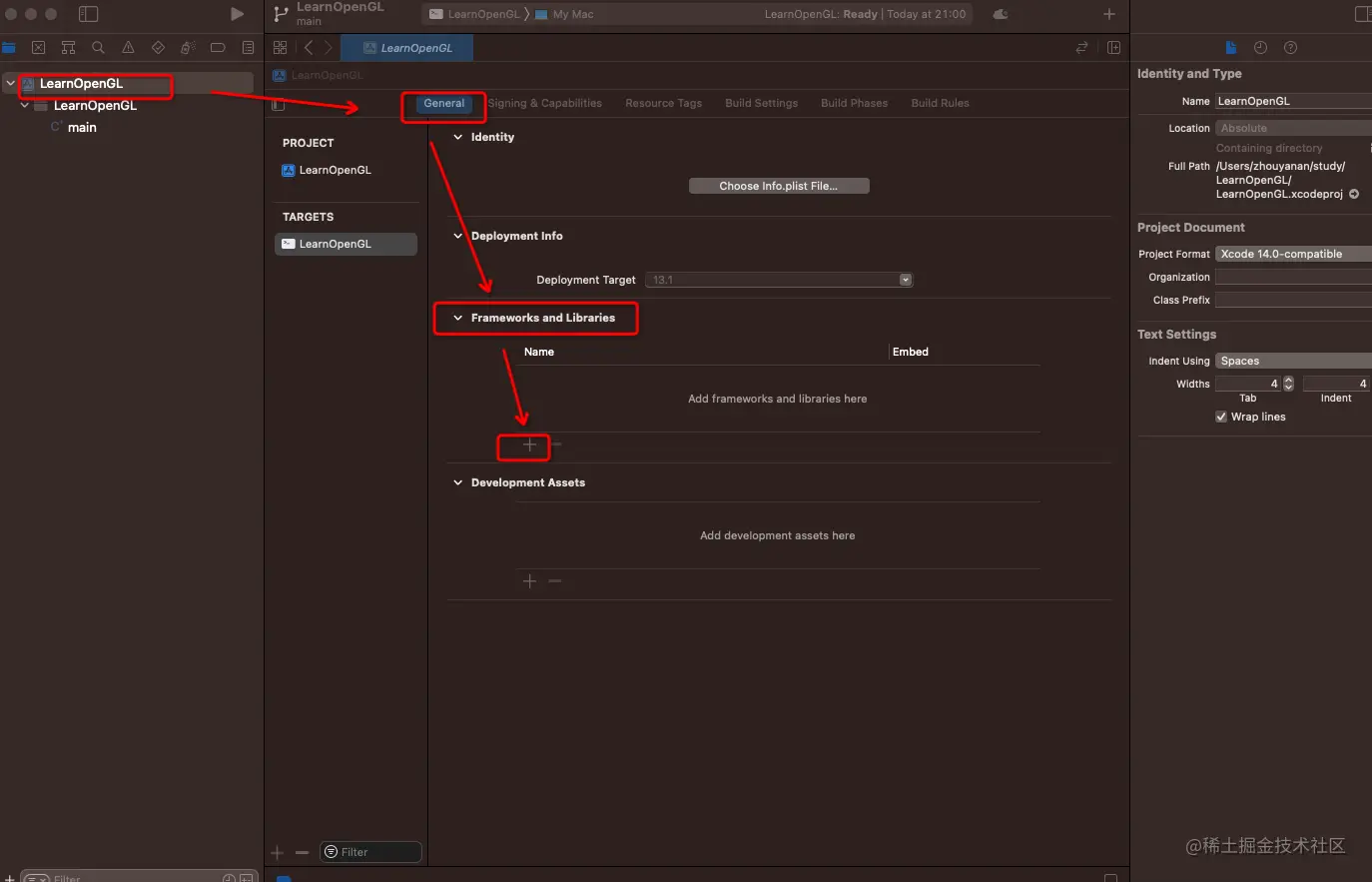Add a new target
Viewport: 1372px width, 882px height.
pyautogui.click(x=278, y=852)
